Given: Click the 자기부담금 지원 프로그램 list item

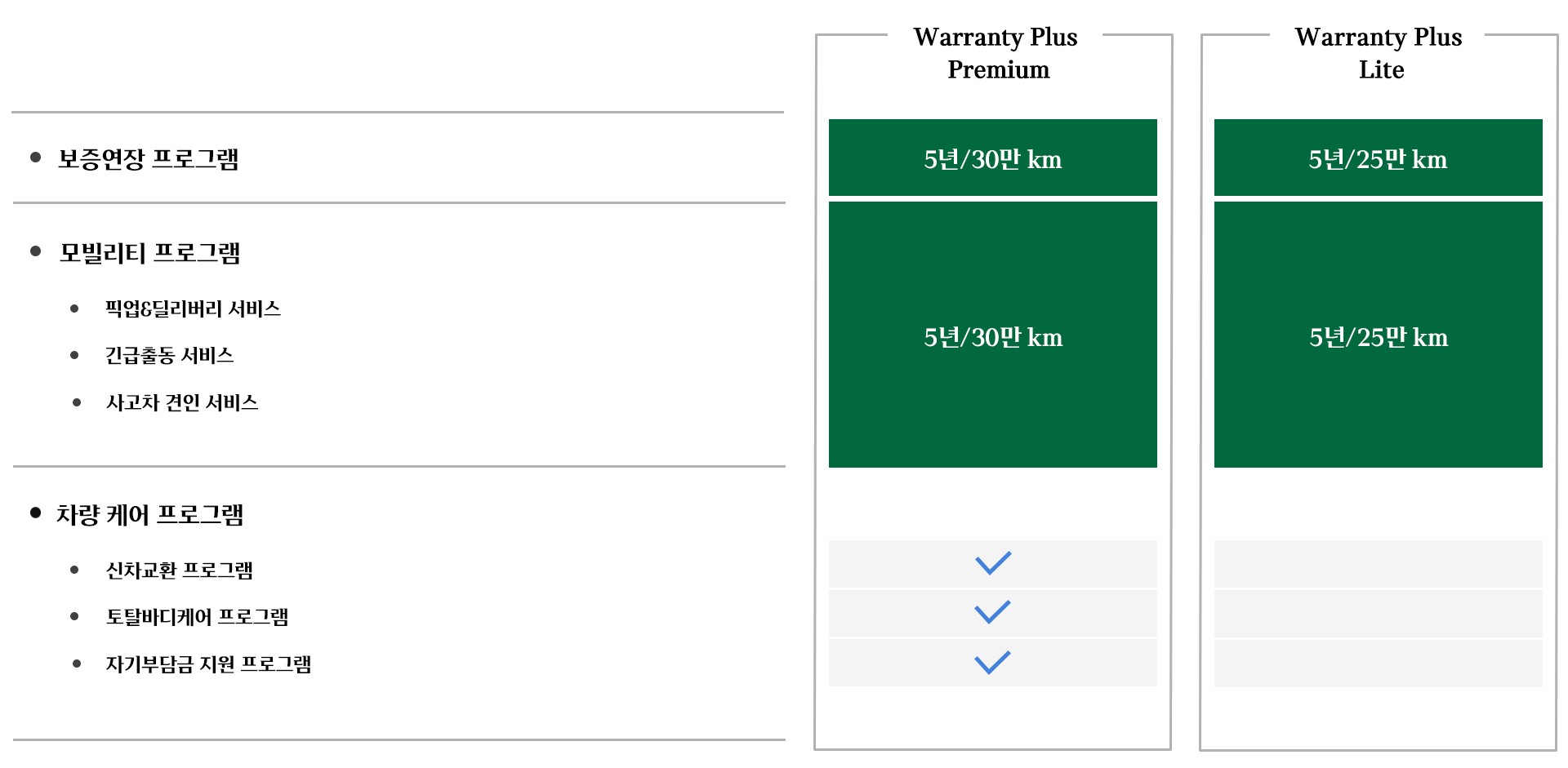Looking at the screenshot, I should click(x=209, y=664).
